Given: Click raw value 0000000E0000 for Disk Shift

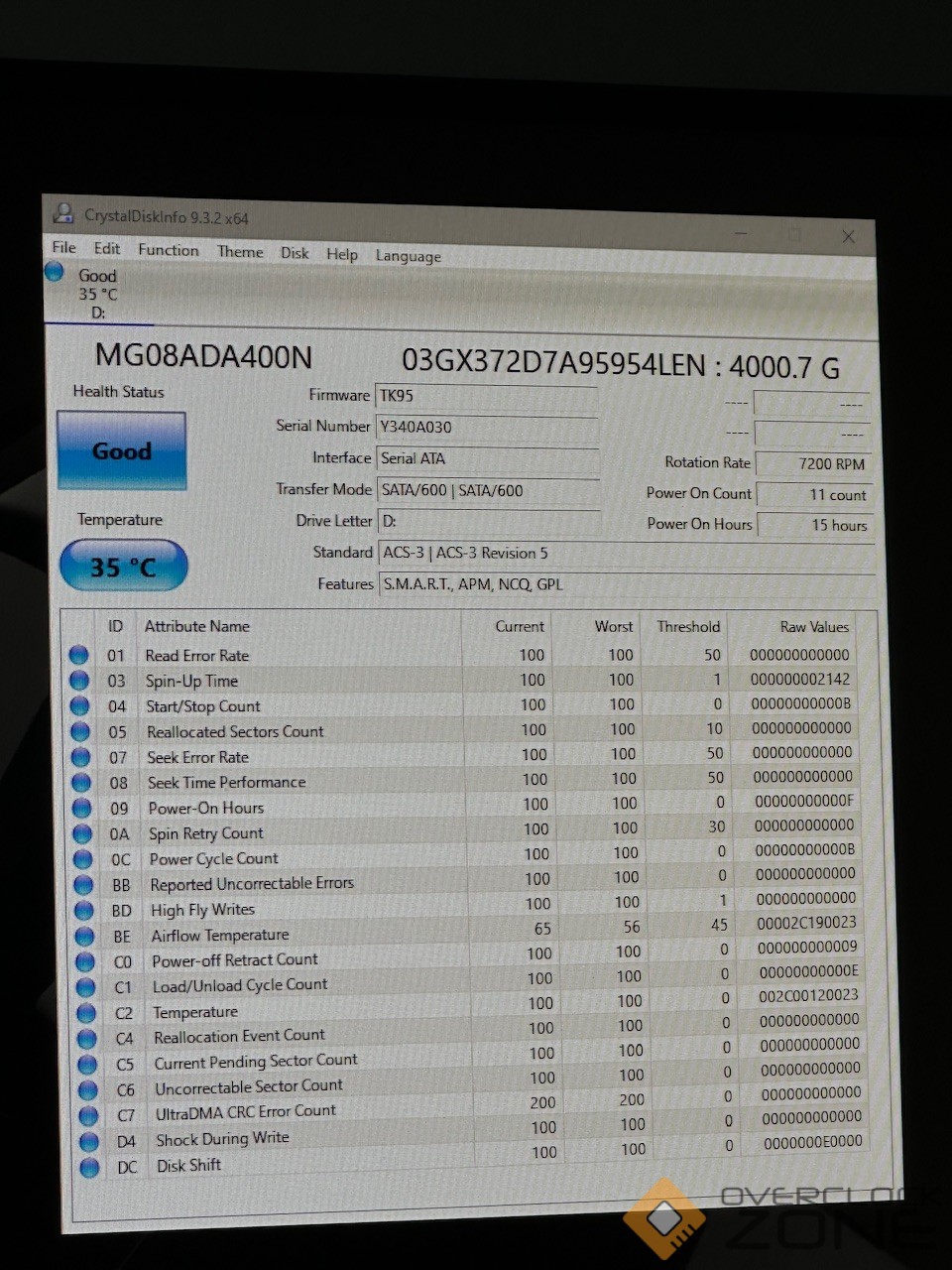Looking at the screenshot, I should tap(813, 1142).
